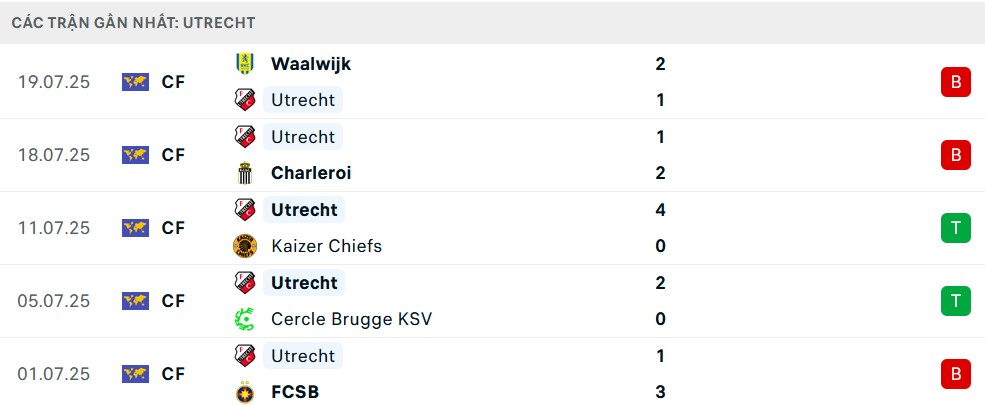
Task: Click the FCSB club crest icon
Action: [x=244, y=392]
